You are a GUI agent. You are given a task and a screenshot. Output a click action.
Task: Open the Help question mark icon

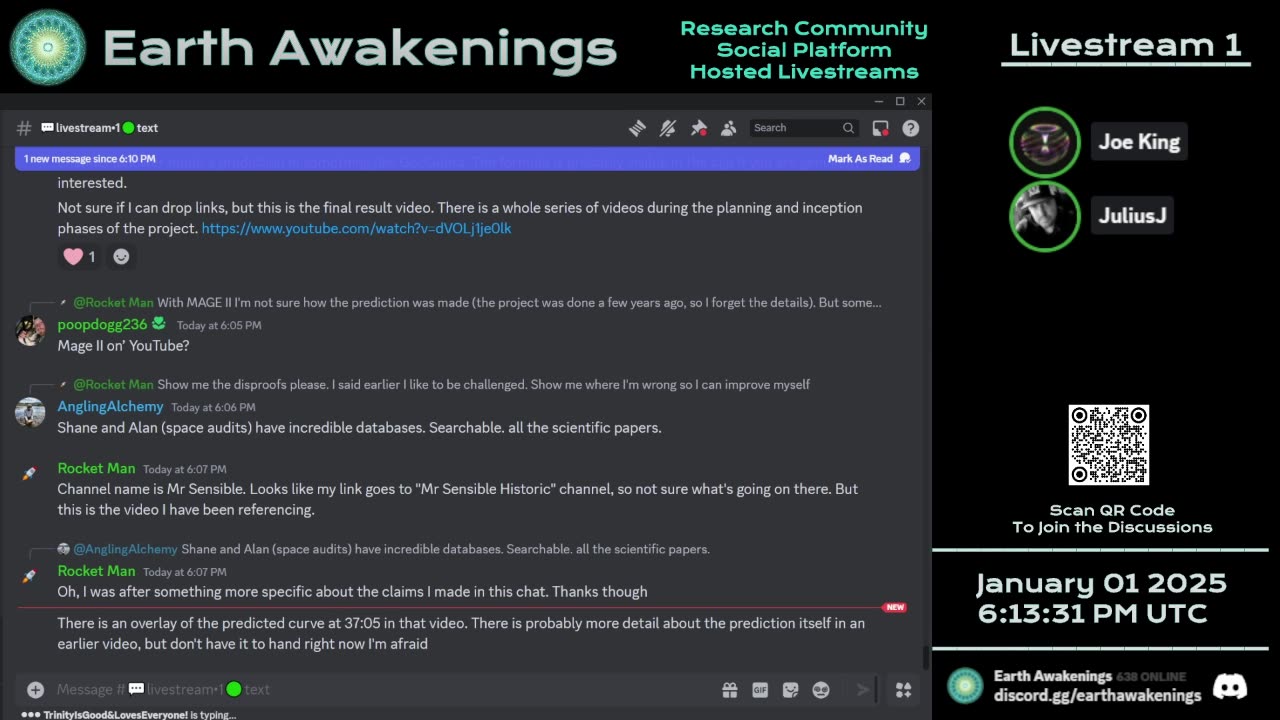tap(910, 128)
